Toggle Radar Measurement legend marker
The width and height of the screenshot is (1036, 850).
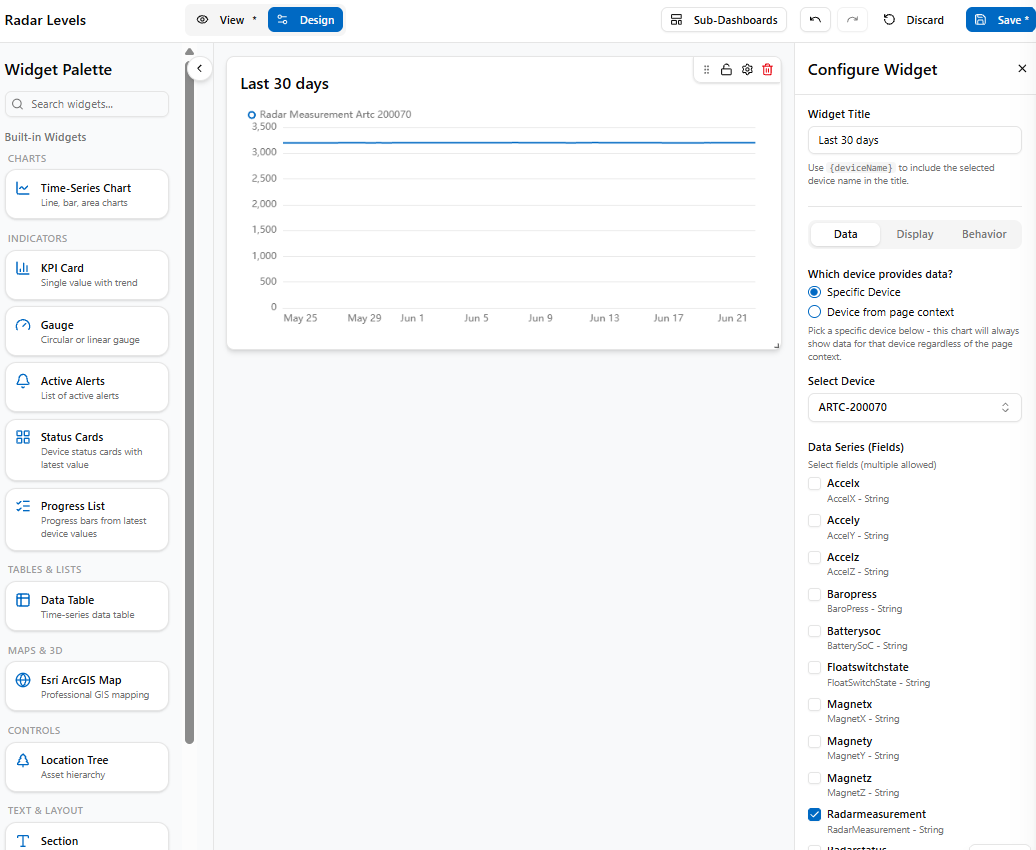click(252, 115)
